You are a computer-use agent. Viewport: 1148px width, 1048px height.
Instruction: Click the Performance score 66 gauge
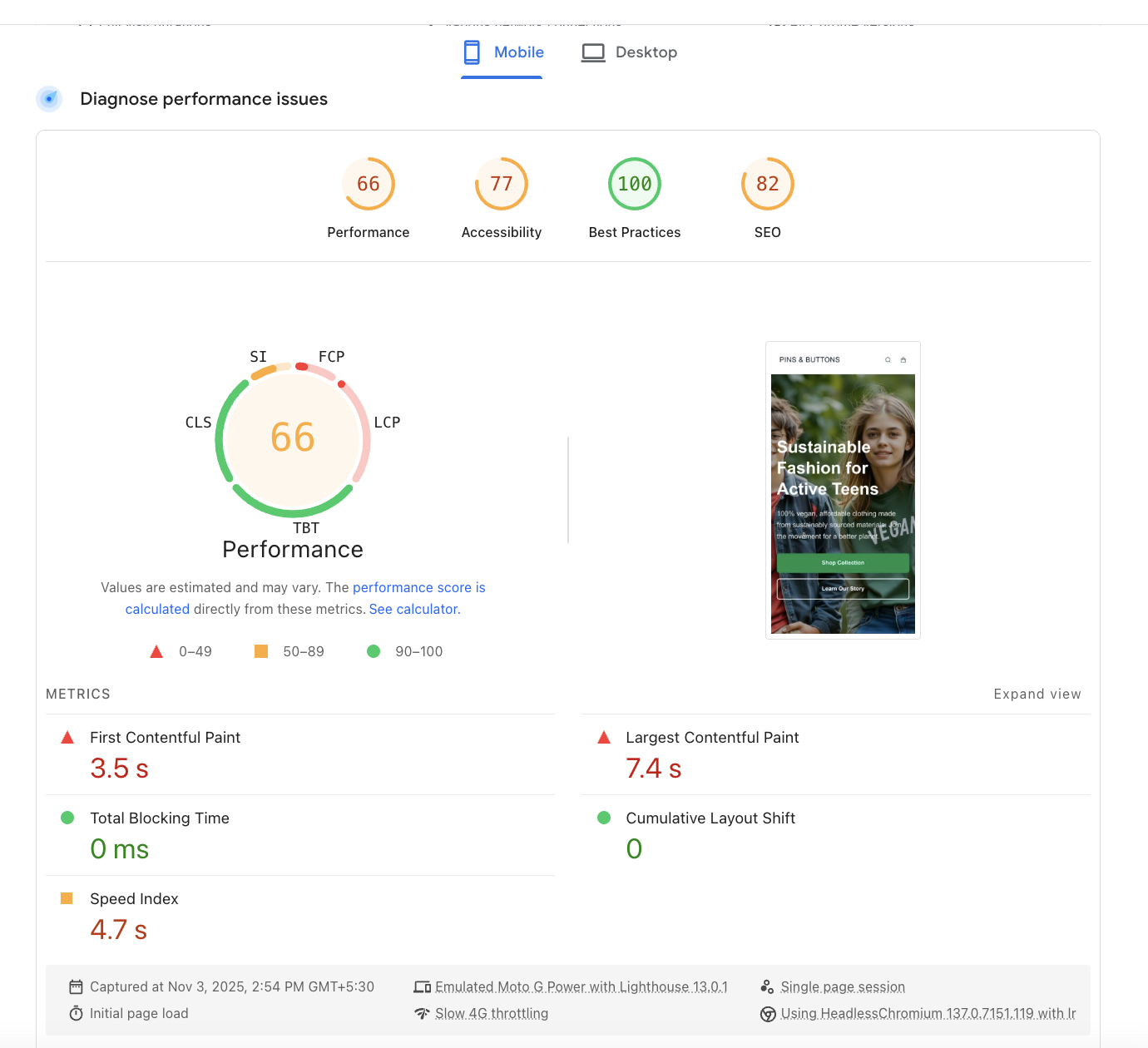tap(368, 184)
